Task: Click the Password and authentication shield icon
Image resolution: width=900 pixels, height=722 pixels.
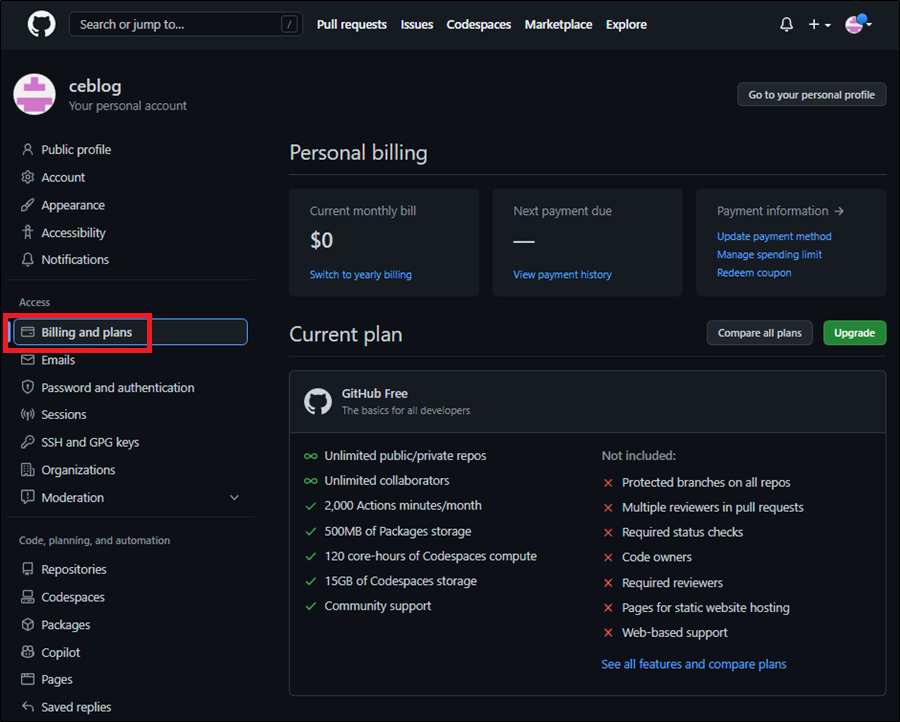Action: [x=28, y=387]
